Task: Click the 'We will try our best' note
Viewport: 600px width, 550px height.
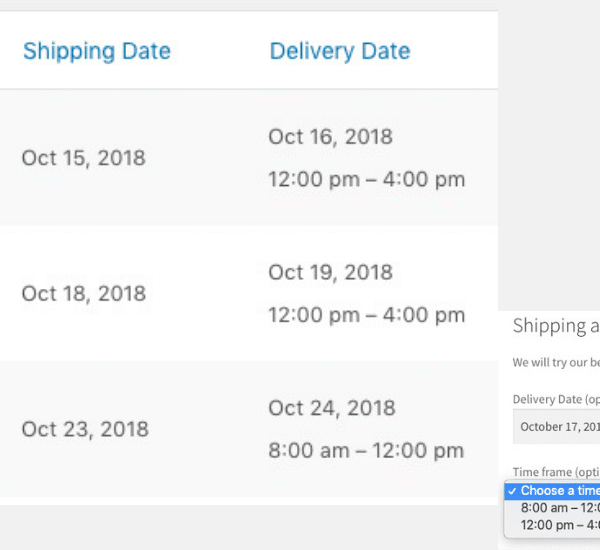Action: point(556,362)
